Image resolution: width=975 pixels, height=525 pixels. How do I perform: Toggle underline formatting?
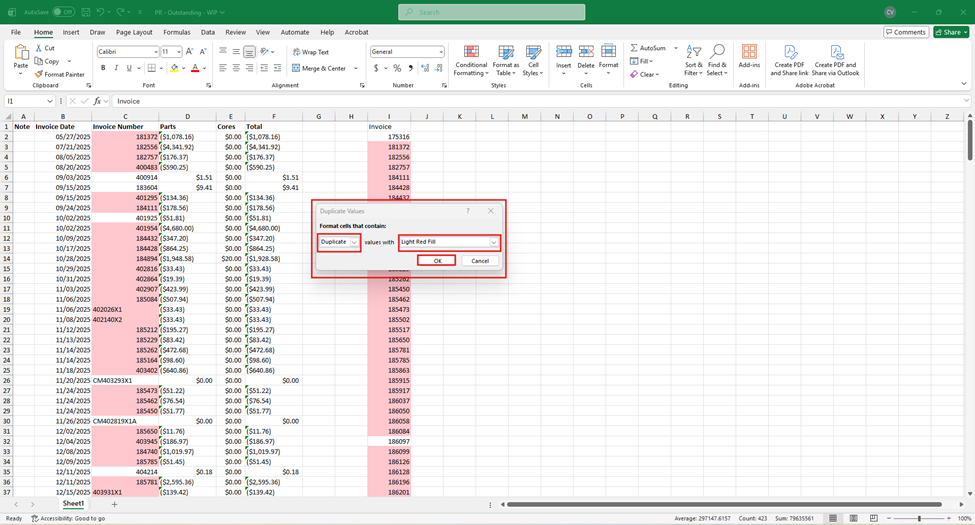coord(129,68)
